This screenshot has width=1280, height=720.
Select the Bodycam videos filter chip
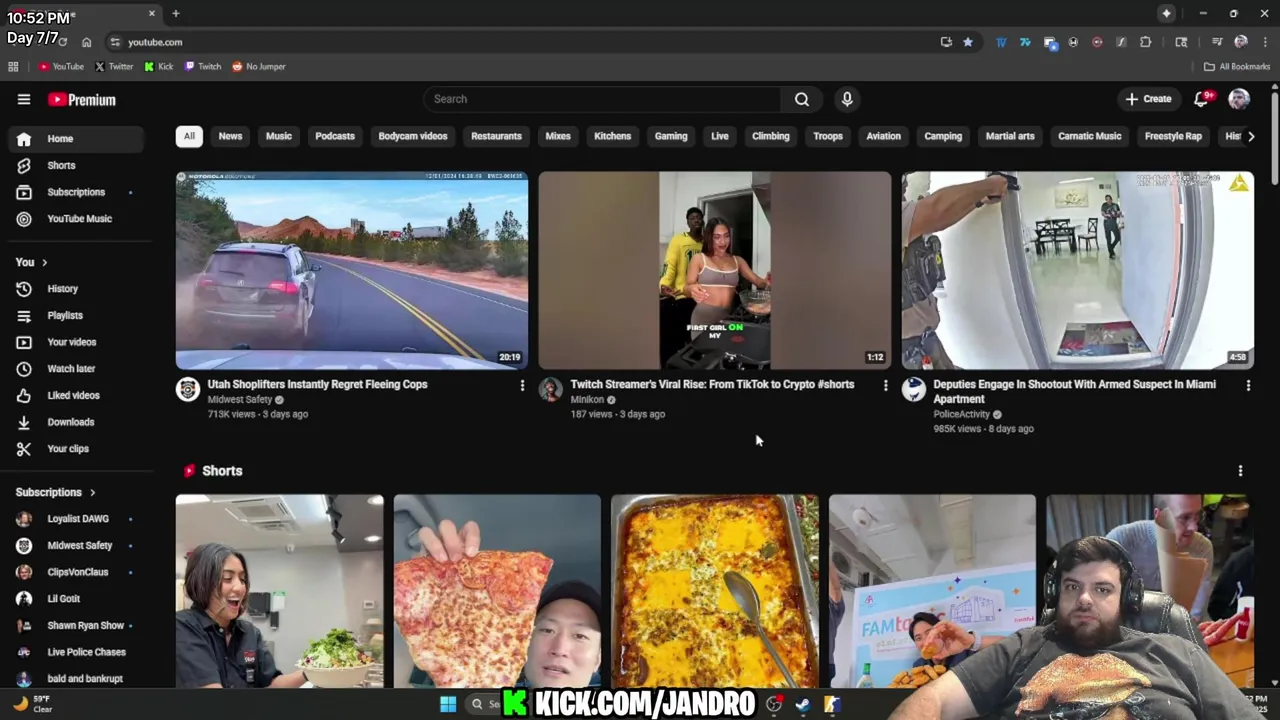pos(413,136)
